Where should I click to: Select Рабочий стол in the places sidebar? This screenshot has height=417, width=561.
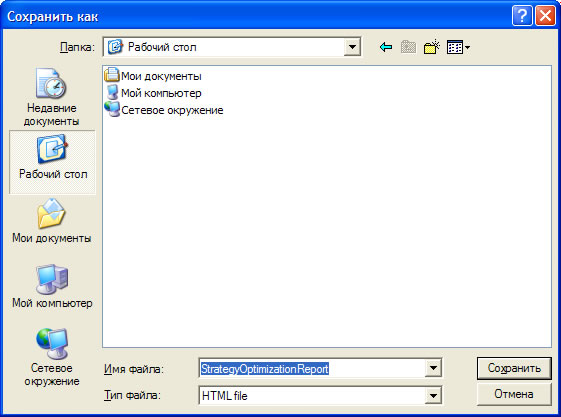[x=53, y=162]
